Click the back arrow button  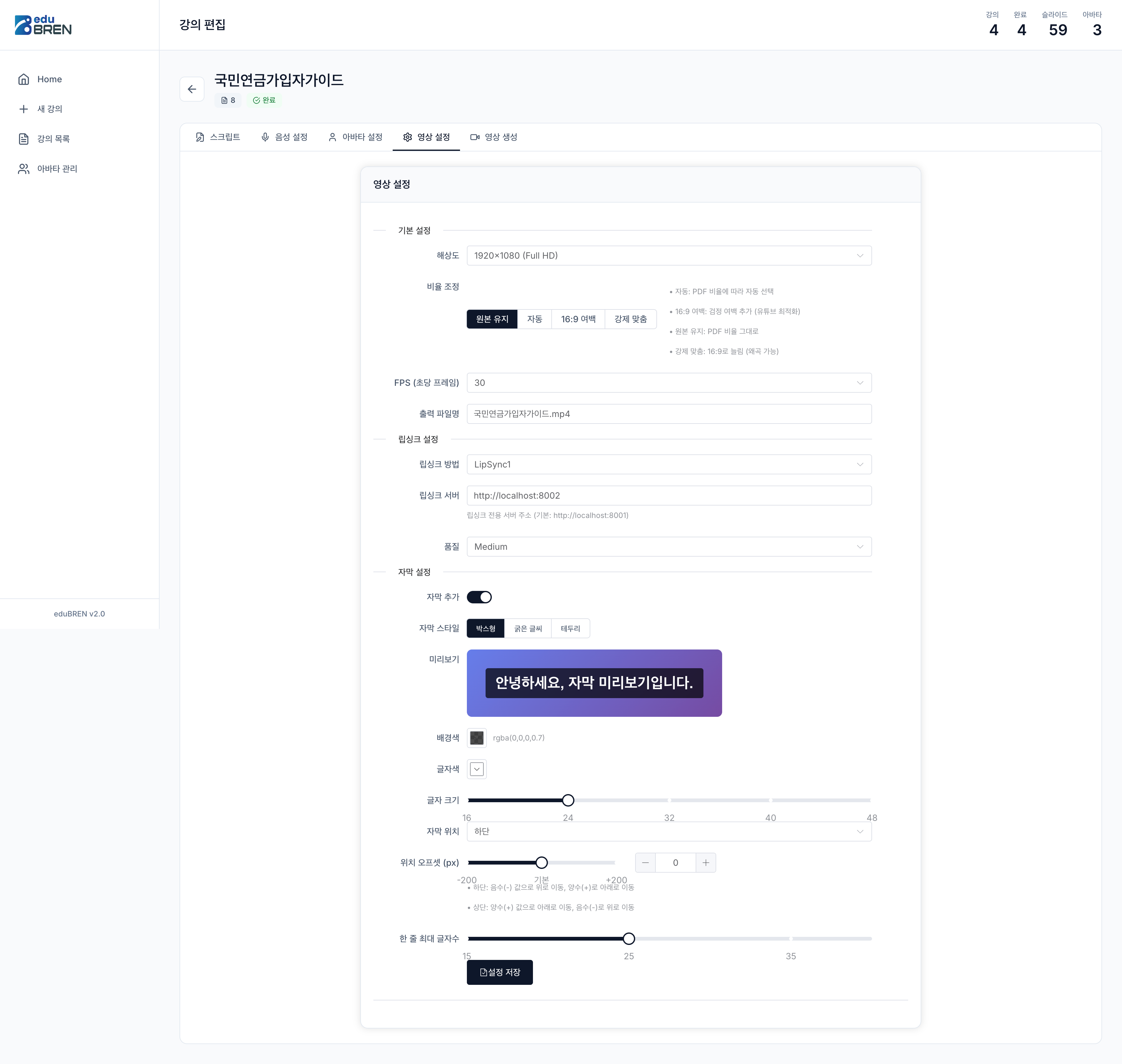coord(192,89)
